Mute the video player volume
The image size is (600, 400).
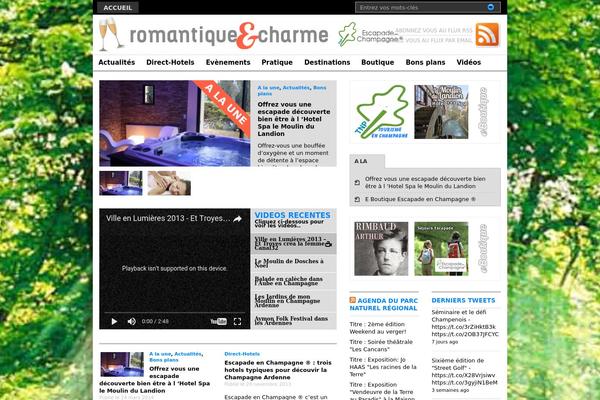tap(132, 322)
